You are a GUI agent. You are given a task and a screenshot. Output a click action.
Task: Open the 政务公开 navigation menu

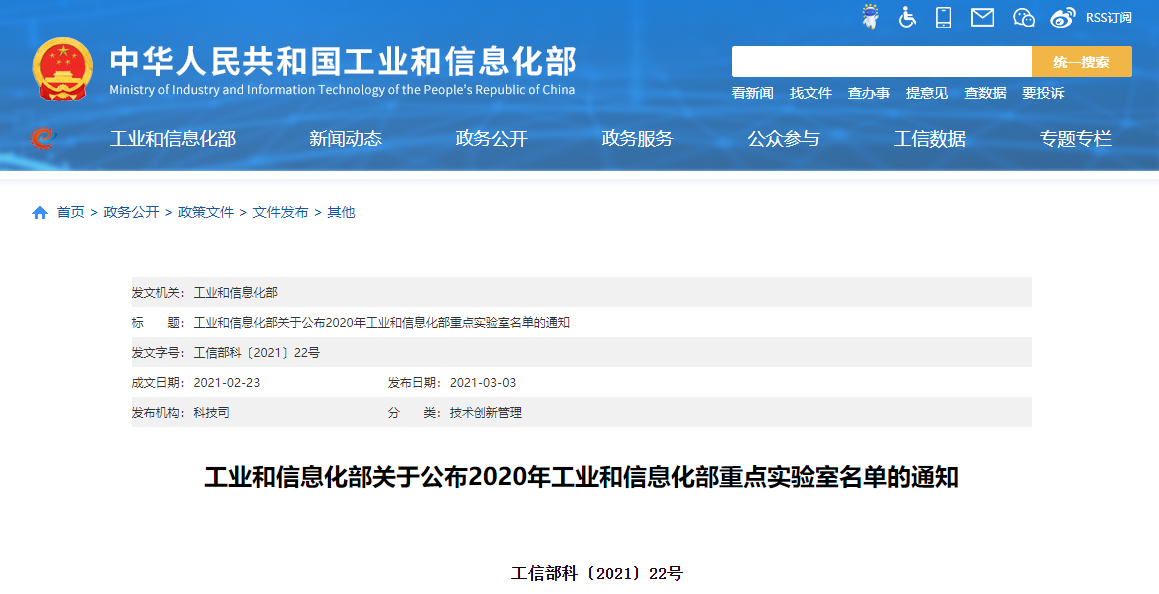tap(492, 138)
